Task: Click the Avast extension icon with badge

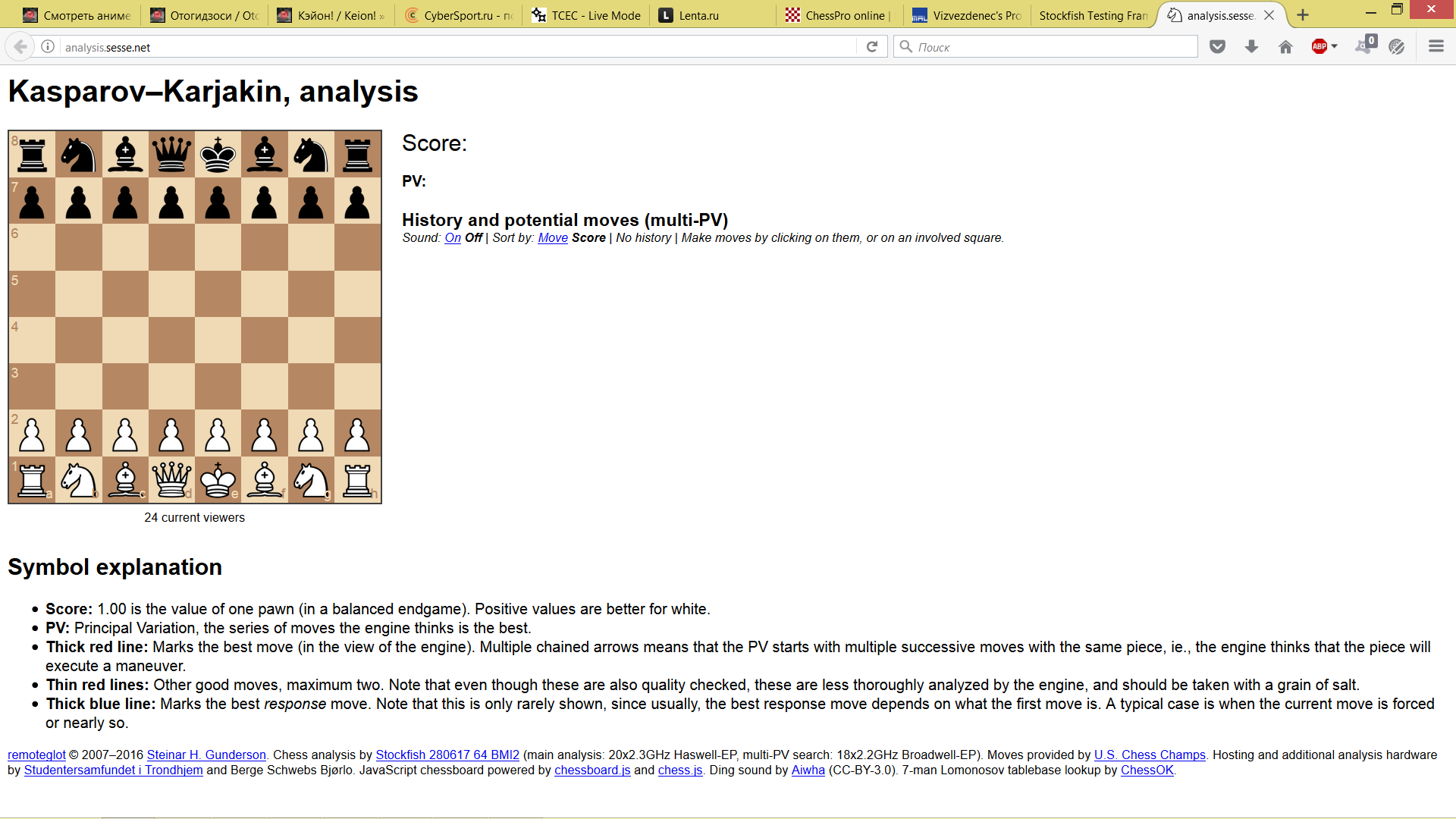Action: pos(1365,45)
